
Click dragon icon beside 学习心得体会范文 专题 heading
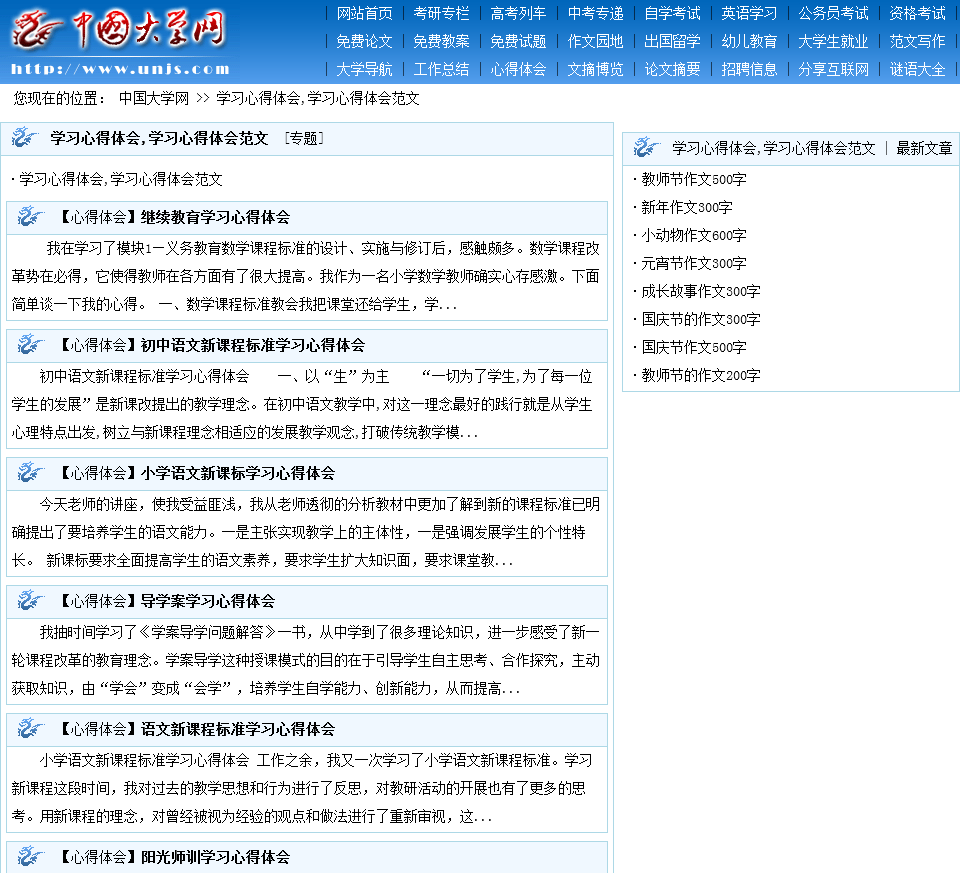point(24,137)
